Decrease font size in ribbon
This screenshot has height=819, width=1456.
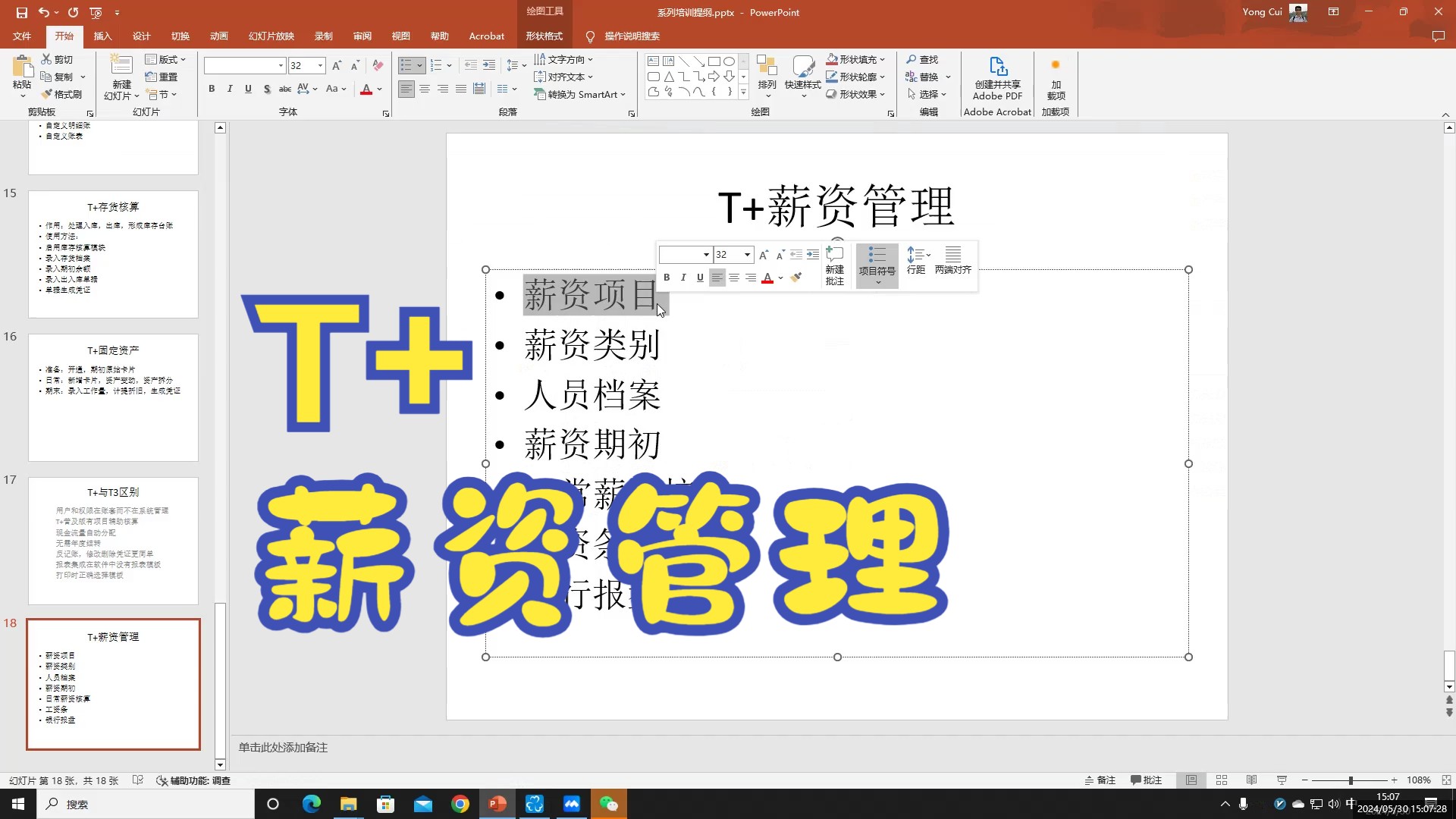[354, 66]
